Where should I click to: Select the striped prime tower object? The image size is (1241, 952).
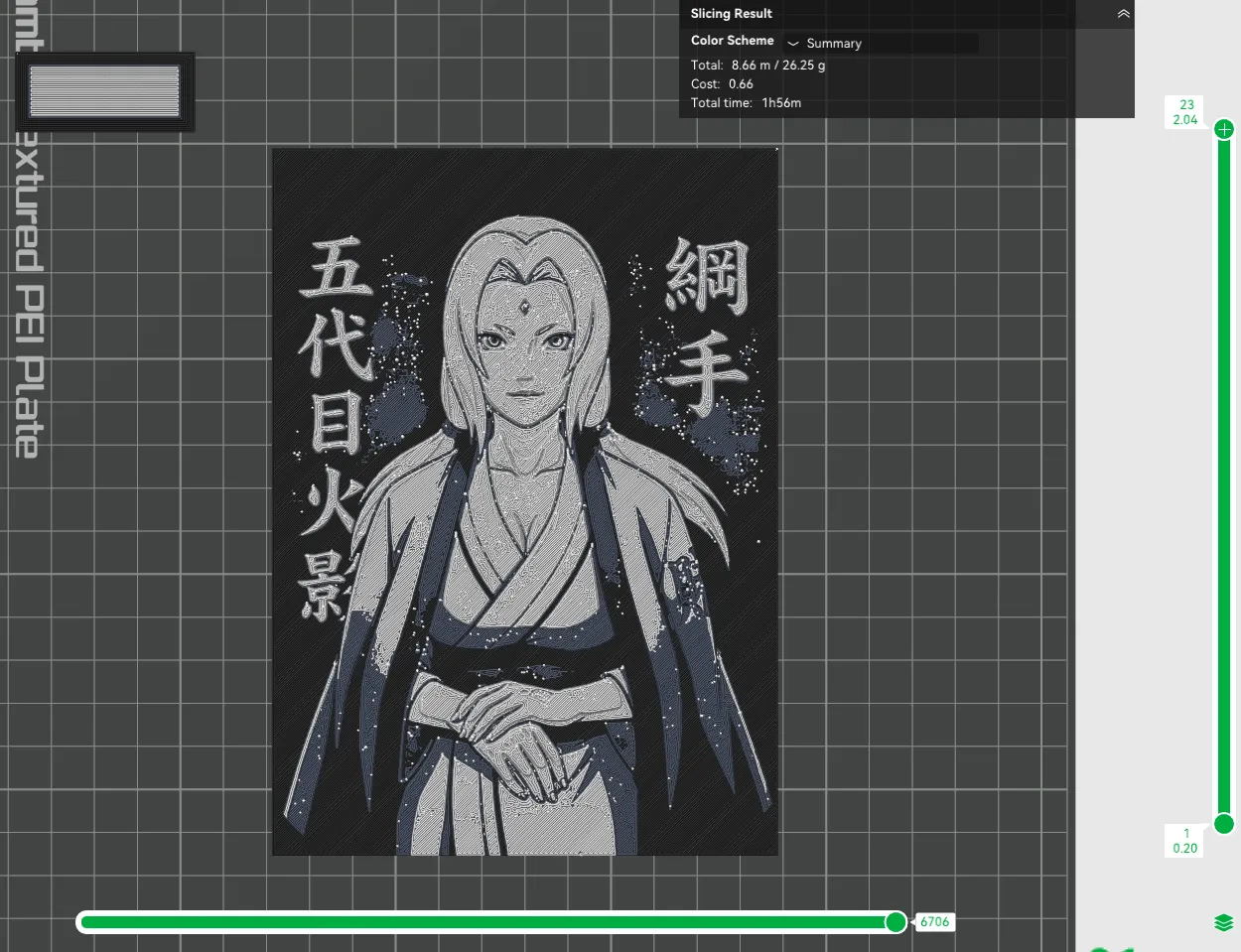coord(105,91)
